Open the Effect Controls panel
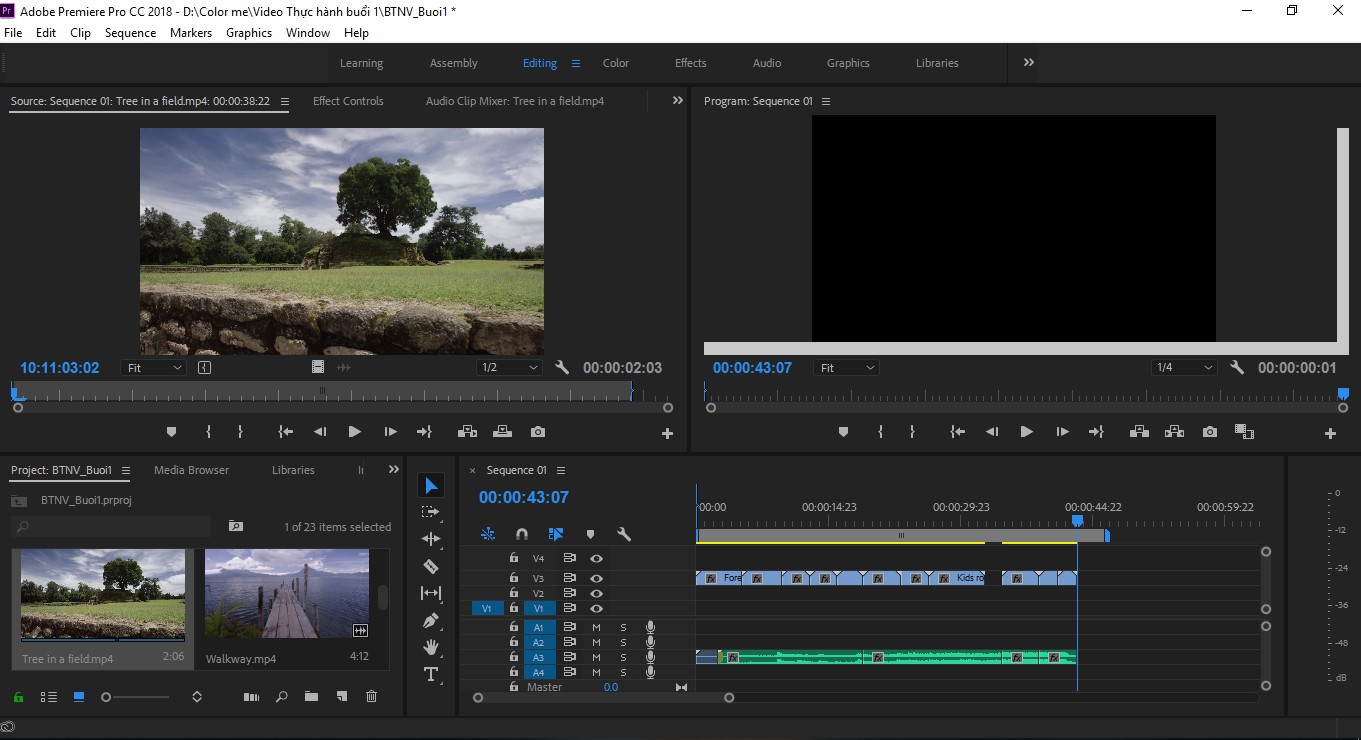Screen dimensions: 1361x740 (x=348, y=101)
